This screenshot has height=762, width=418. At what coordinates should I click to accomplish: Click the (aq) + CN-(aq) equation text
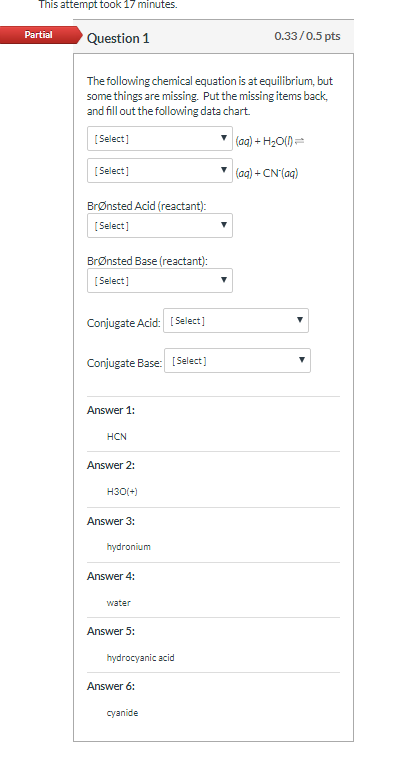point(267,173)
